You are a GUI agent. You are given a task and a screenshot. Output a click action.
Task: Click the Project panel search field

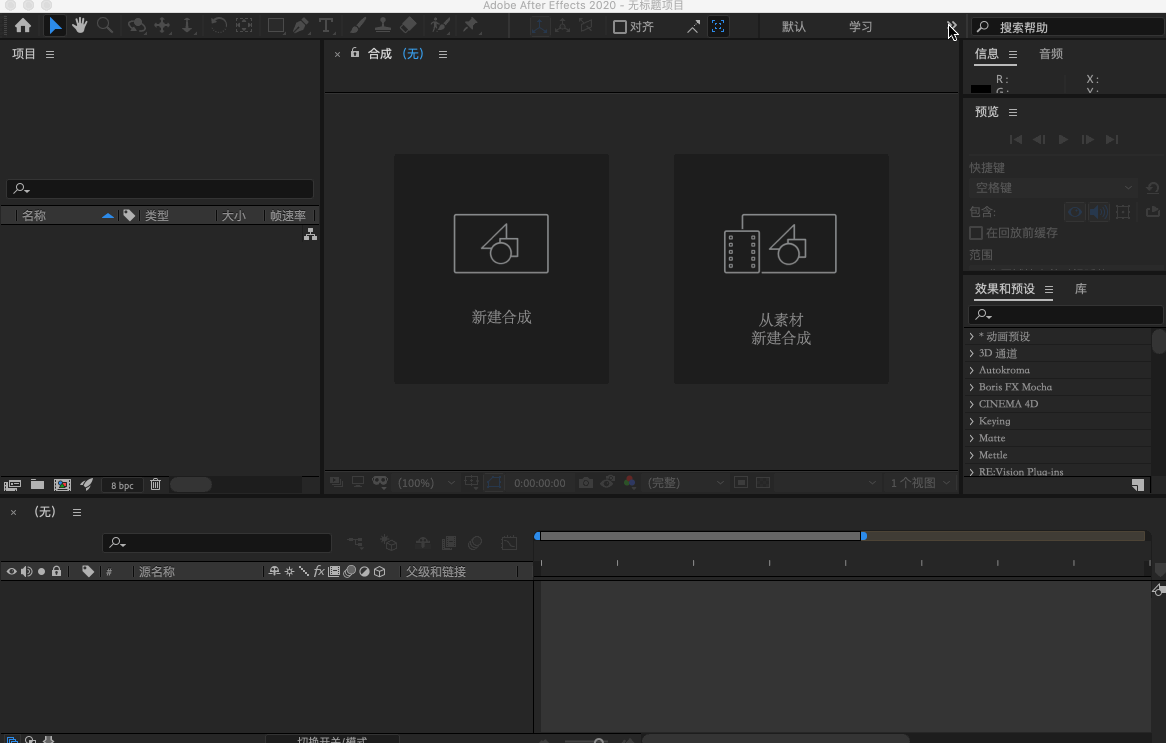tap(160, 189)
